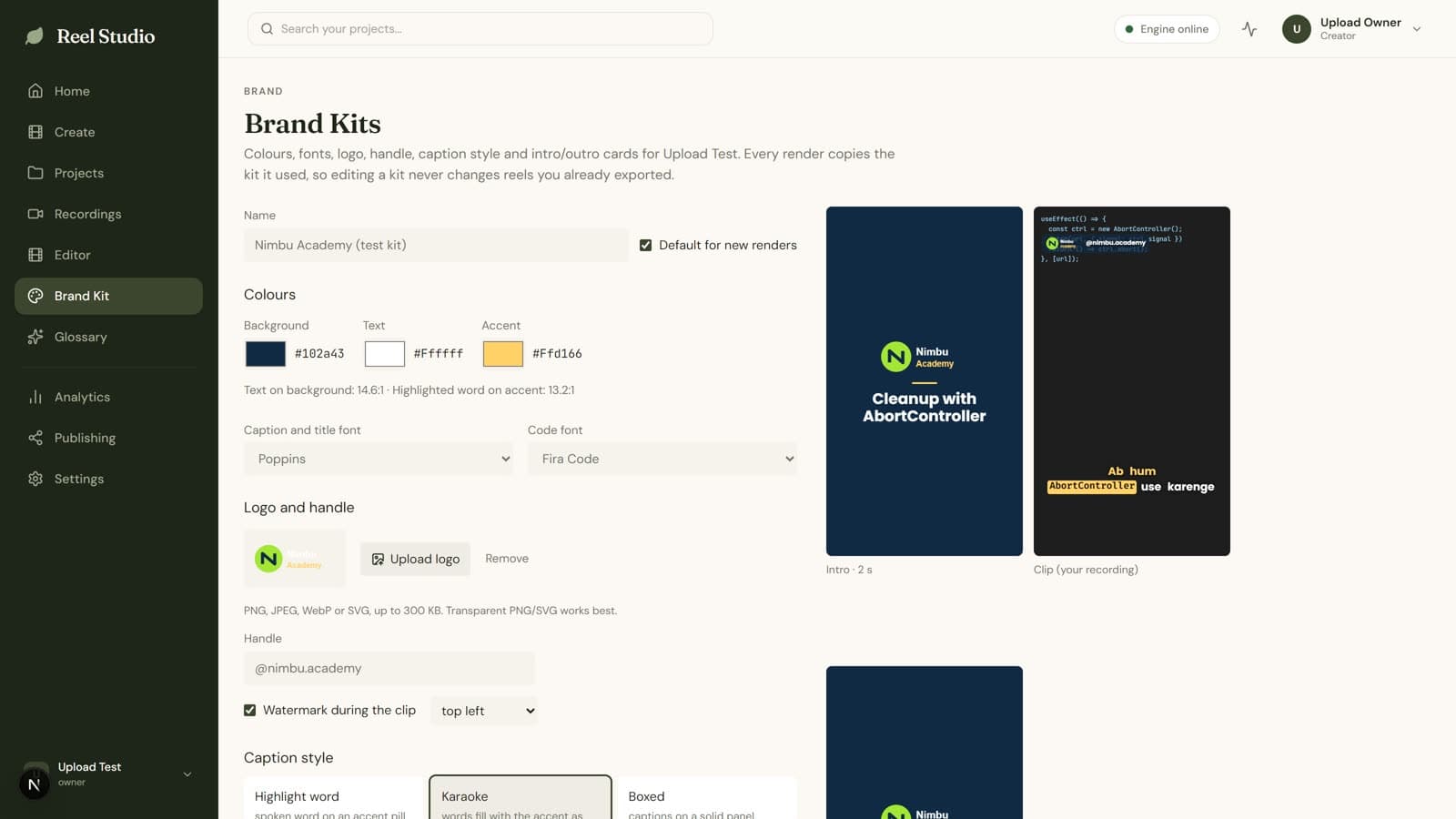Click the kit Name input field
Screen dimensions: 1456x819
(436, 245)
